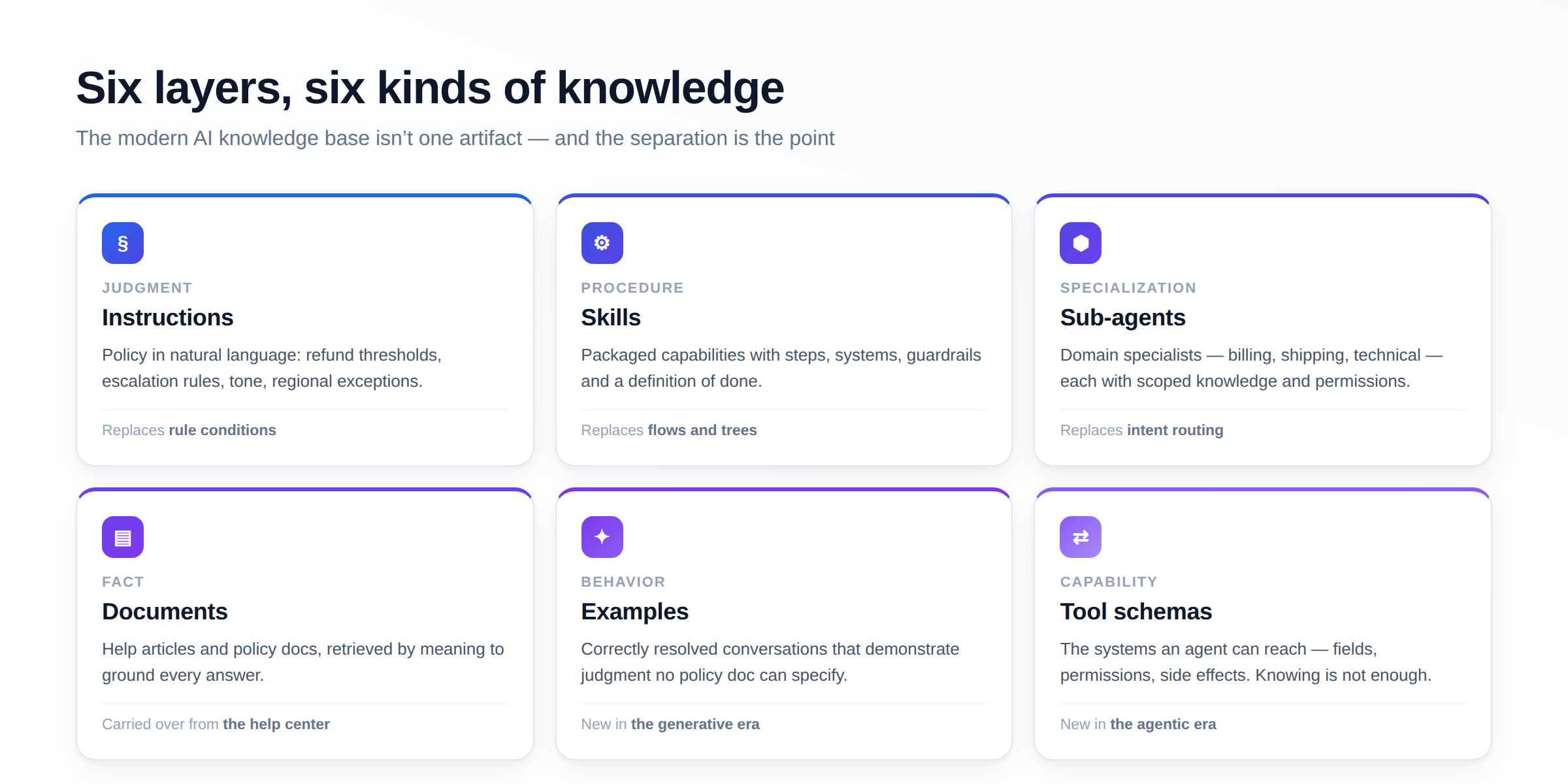This screenshot has height=784, width=1568.
Task: Click 'Replaces intent routing' footer text
Action: pyautogui.click(x=1141, y=430)
